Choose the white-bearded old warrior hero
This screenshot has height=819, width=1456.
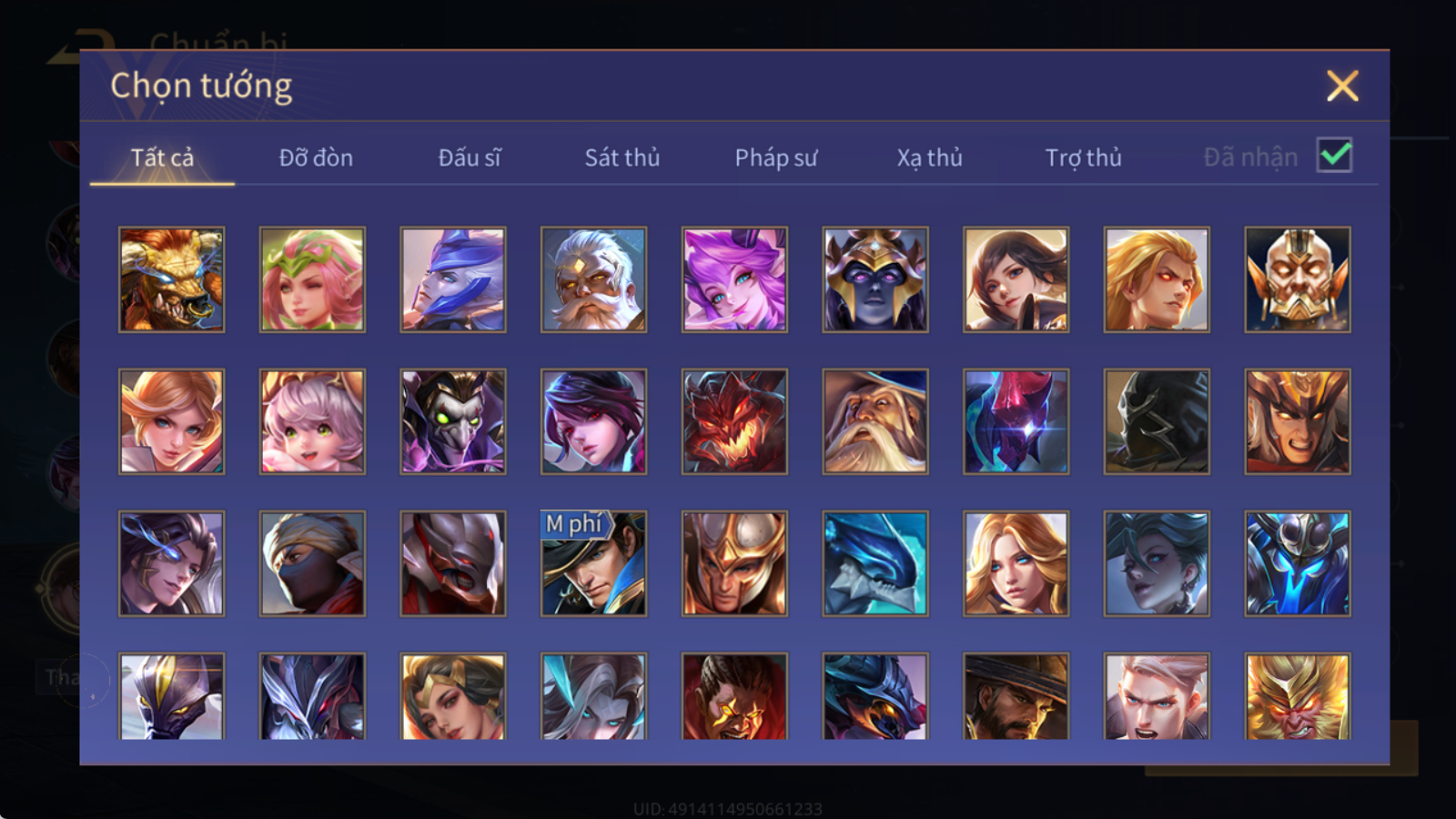pos(593,279)
